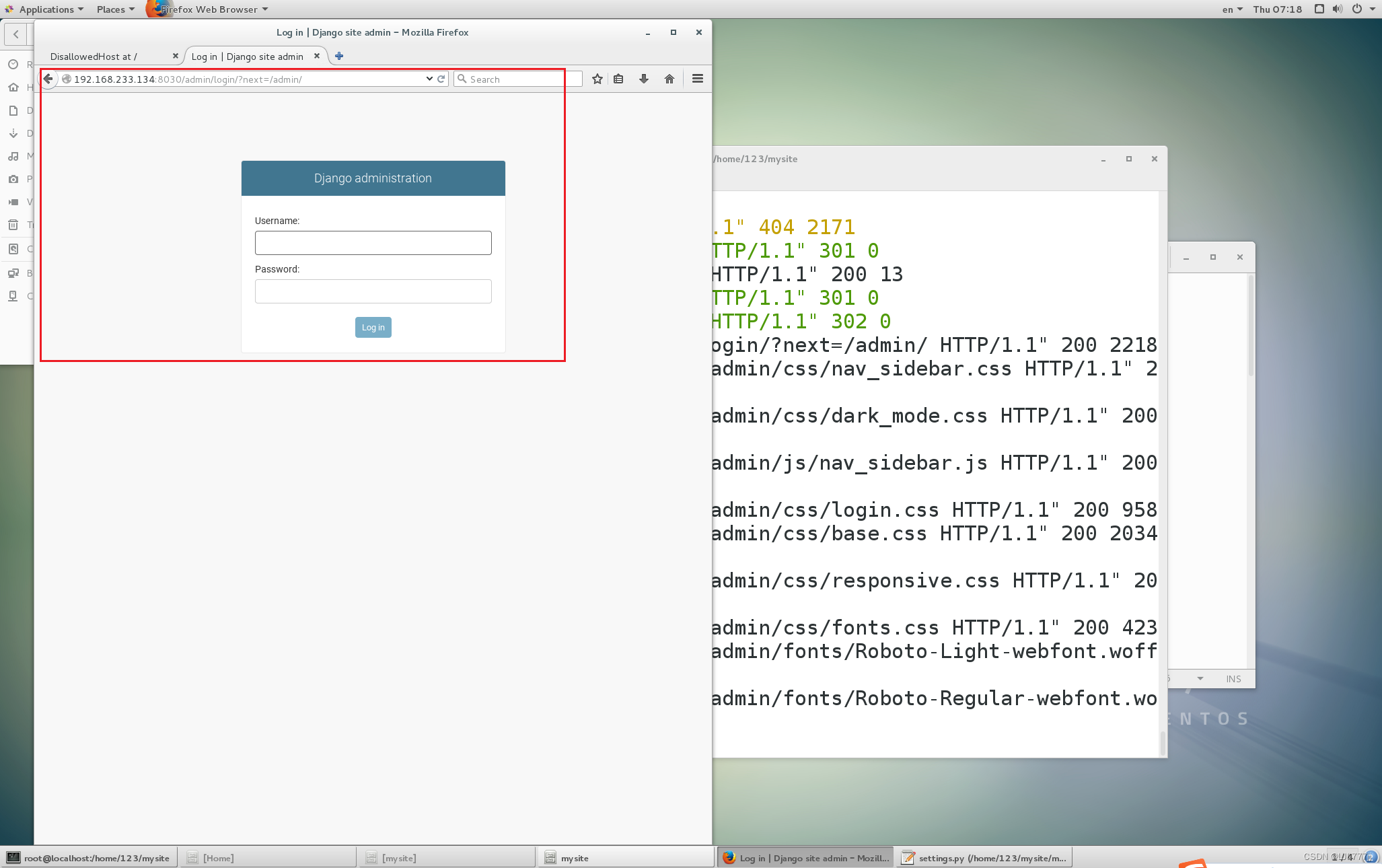Click the Firefox back arrow button

tap(48, 79)
